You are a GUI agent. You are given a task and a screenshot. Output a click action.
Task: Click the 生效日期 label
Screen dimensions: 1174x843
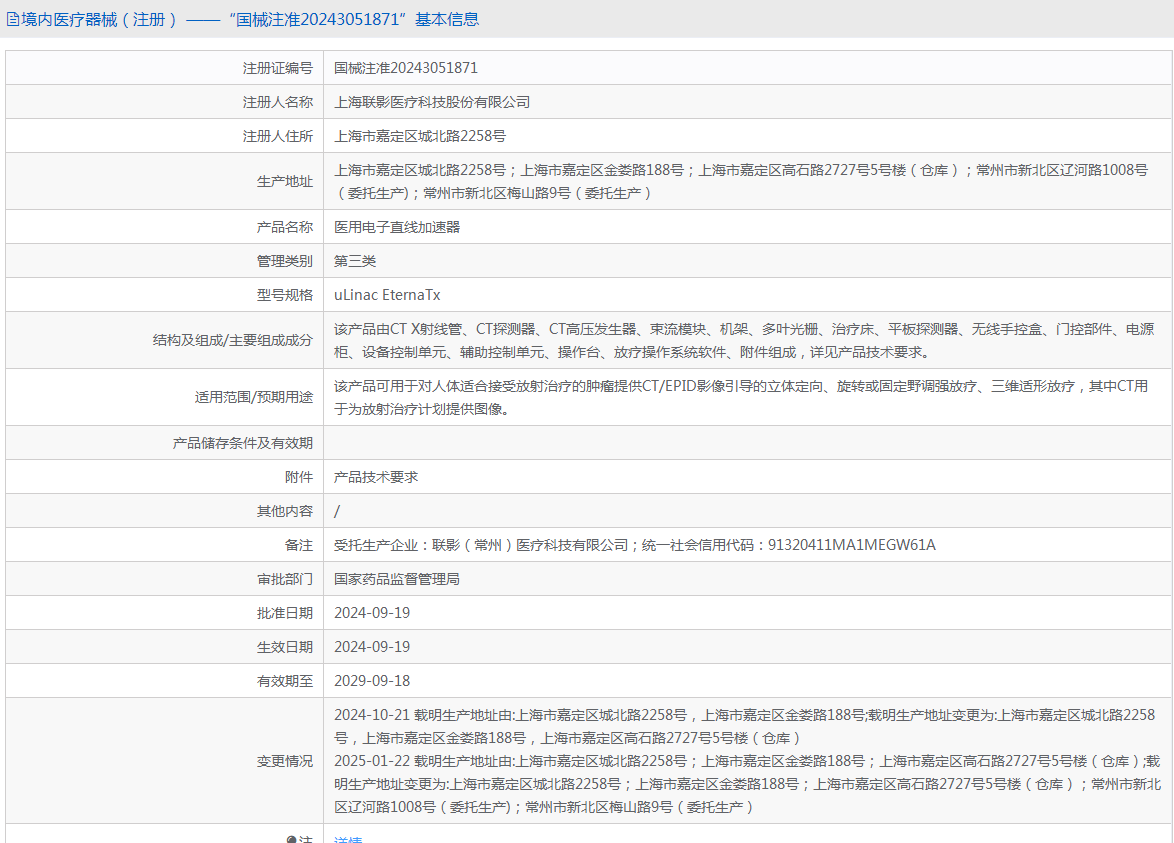tap(285, 647)
